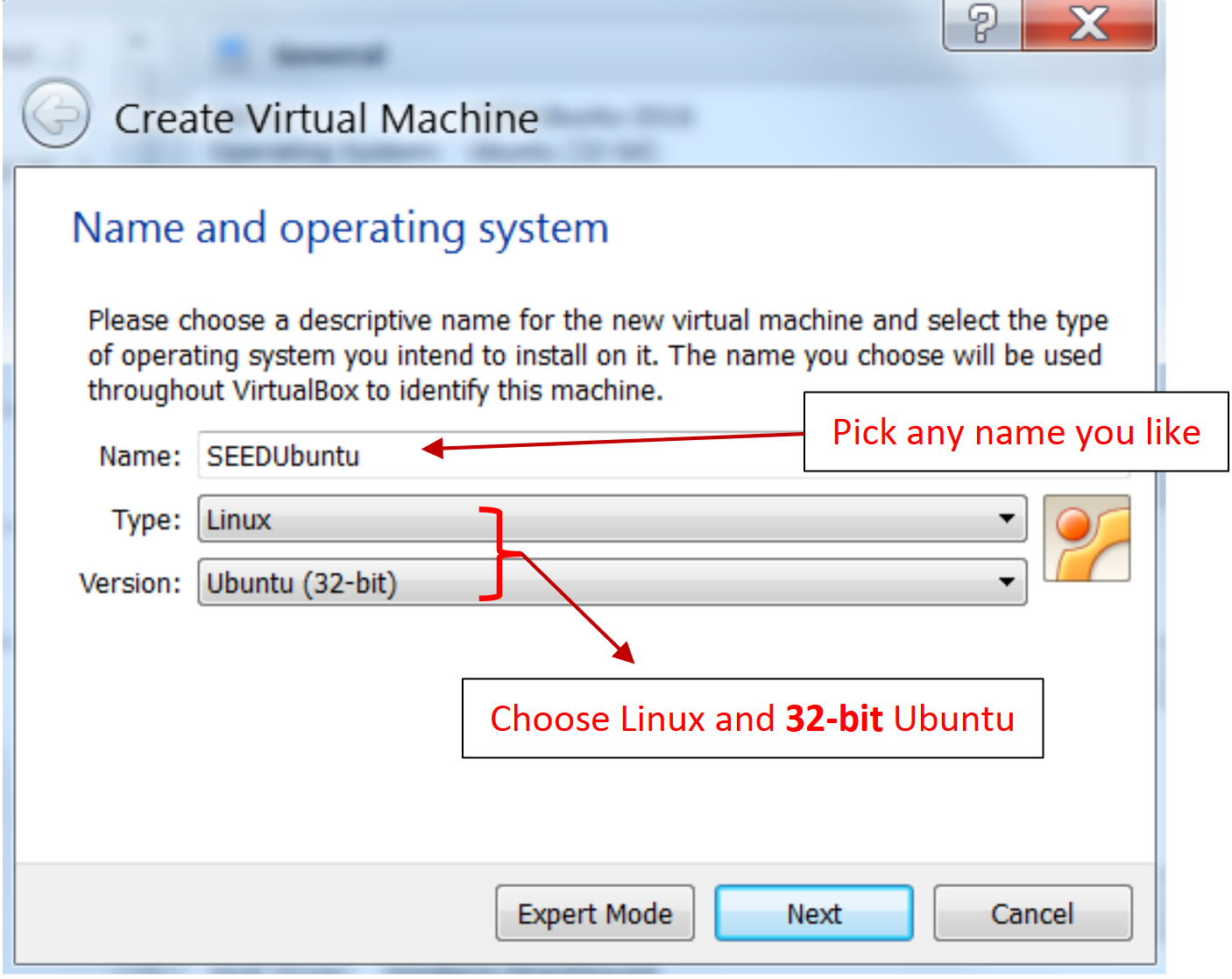Click the question mark help button
Screen dimensions: 1232x979
982,24
